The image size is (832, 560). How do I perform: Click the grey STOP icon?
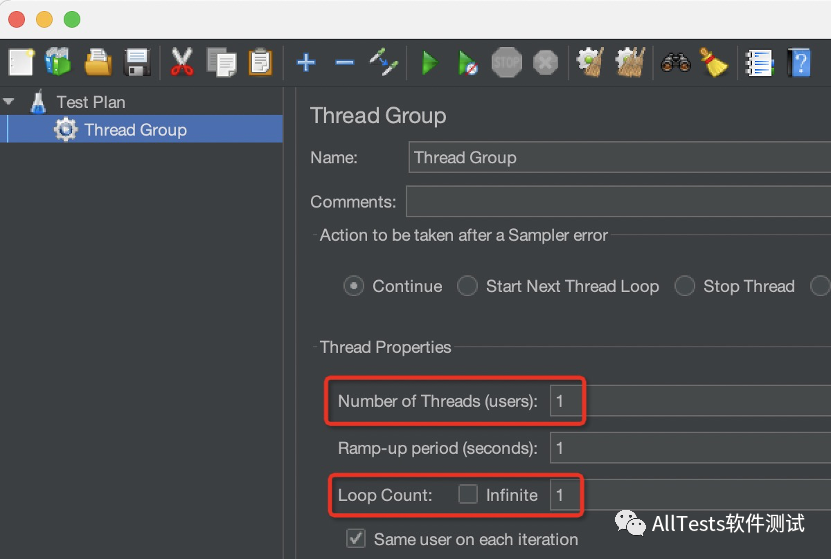[x=507, y=63]
